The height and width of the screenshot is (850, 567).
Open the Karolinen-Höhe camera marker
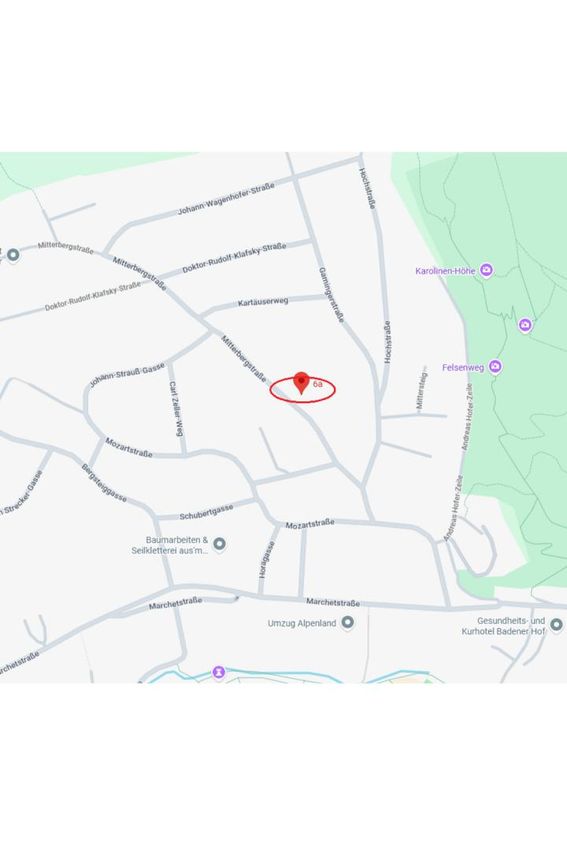[487, 270]
